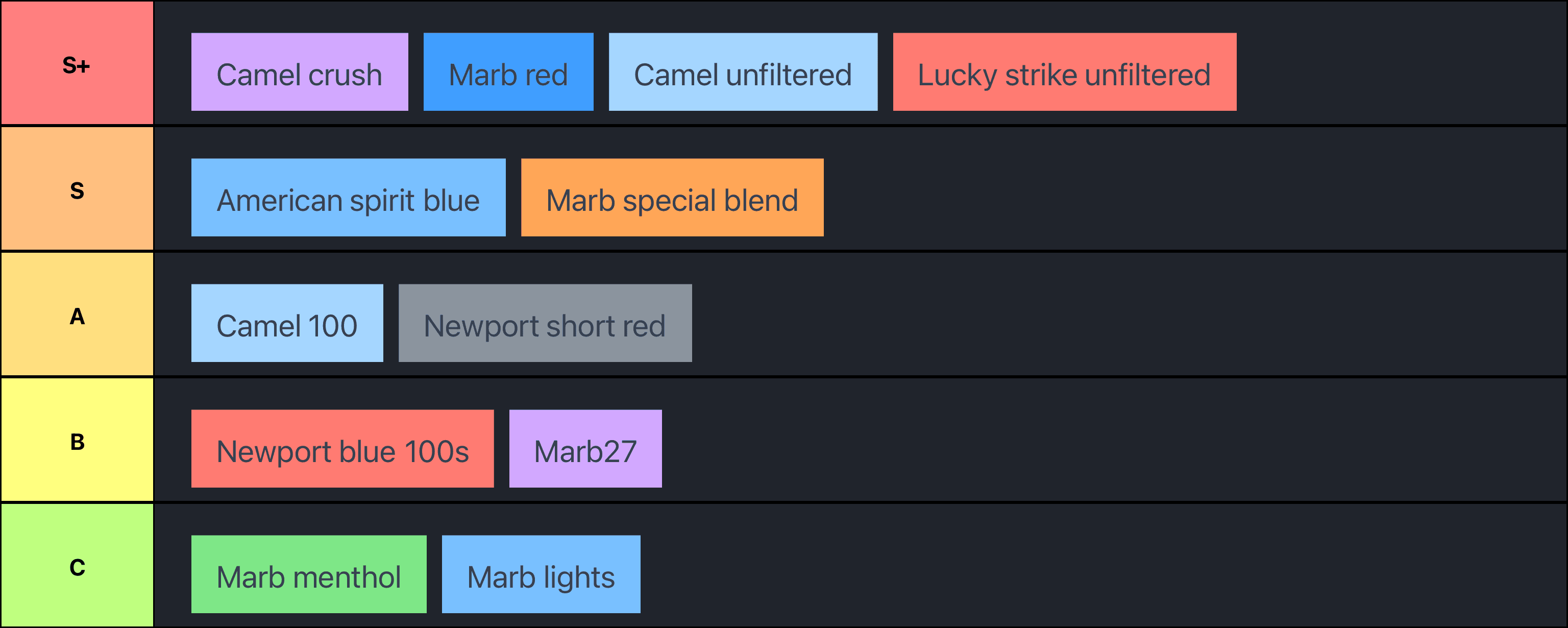
Task: Select the S tier label
Action: click(x=77, y=189)
